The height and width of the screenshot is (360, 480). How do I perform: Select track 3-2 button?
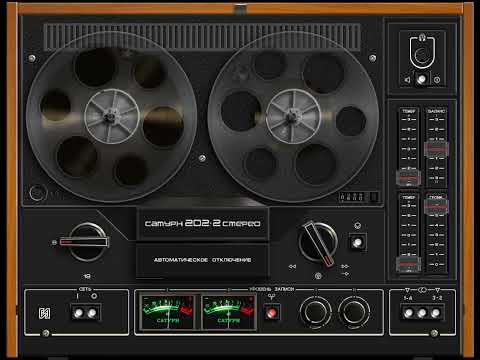tap(435, 313)
